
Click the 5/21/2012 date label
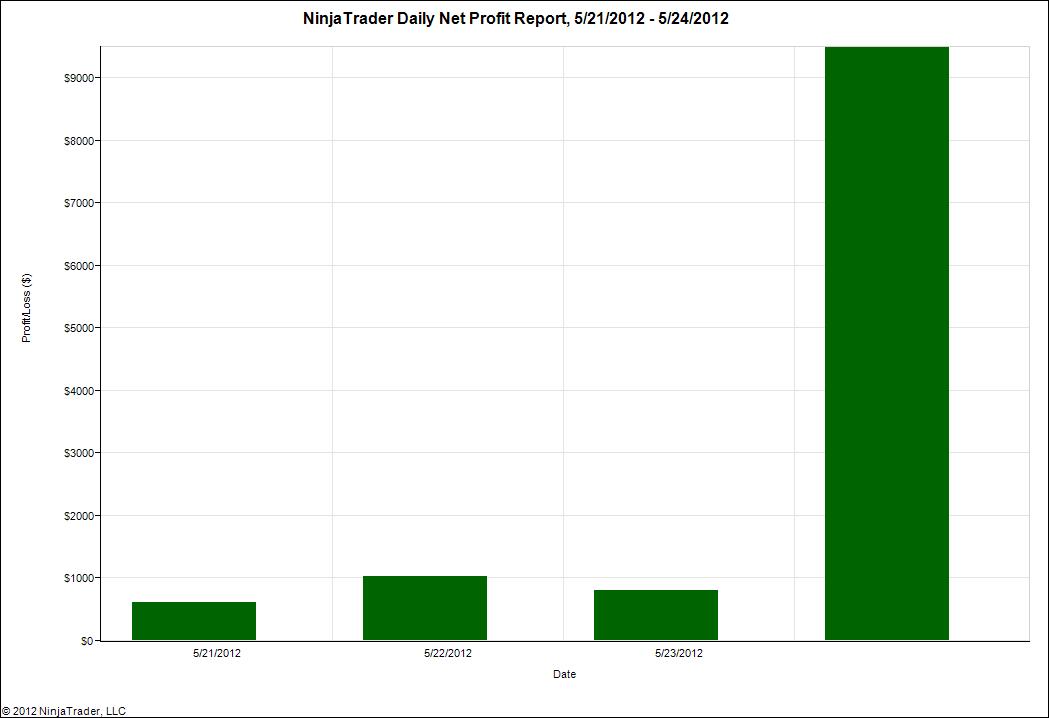(x=217, y=653)
